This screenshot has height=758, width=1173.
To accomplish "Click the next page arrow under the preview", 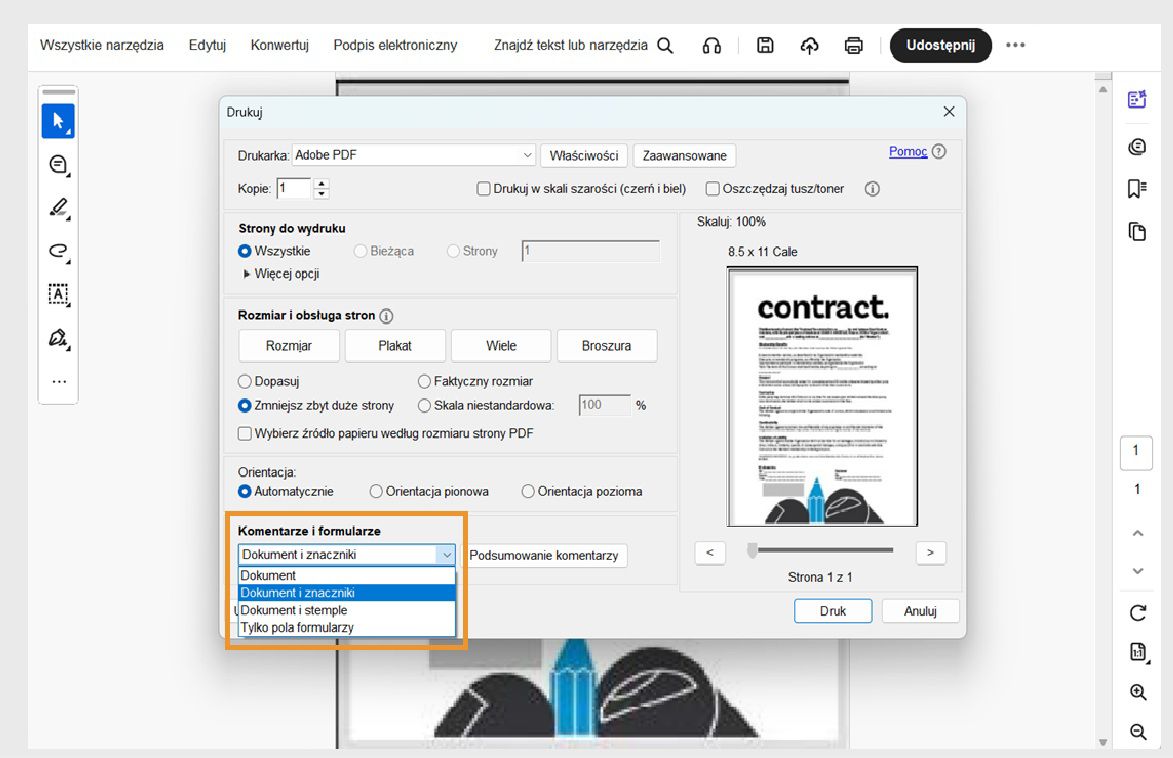I will click(930, 553).
